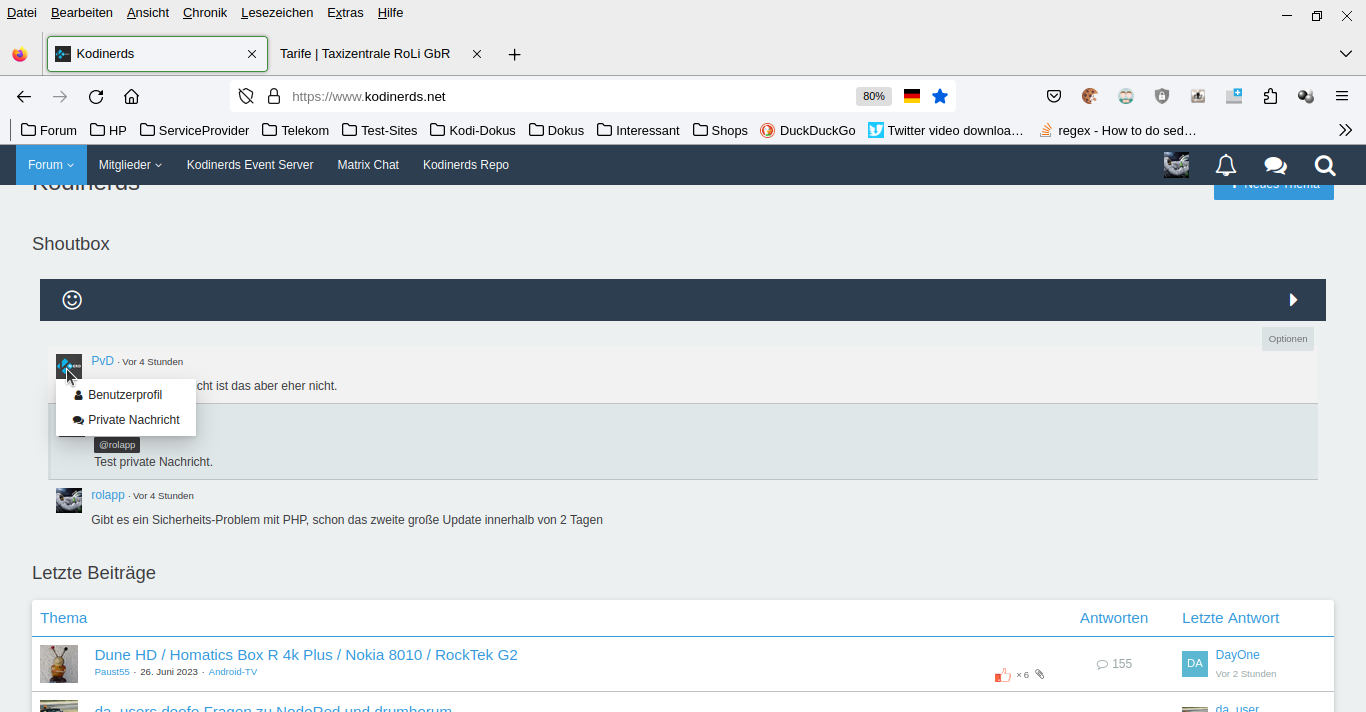Click the URL address field
The width and height of the screenshot is (1366, 712).
point(570,97)
